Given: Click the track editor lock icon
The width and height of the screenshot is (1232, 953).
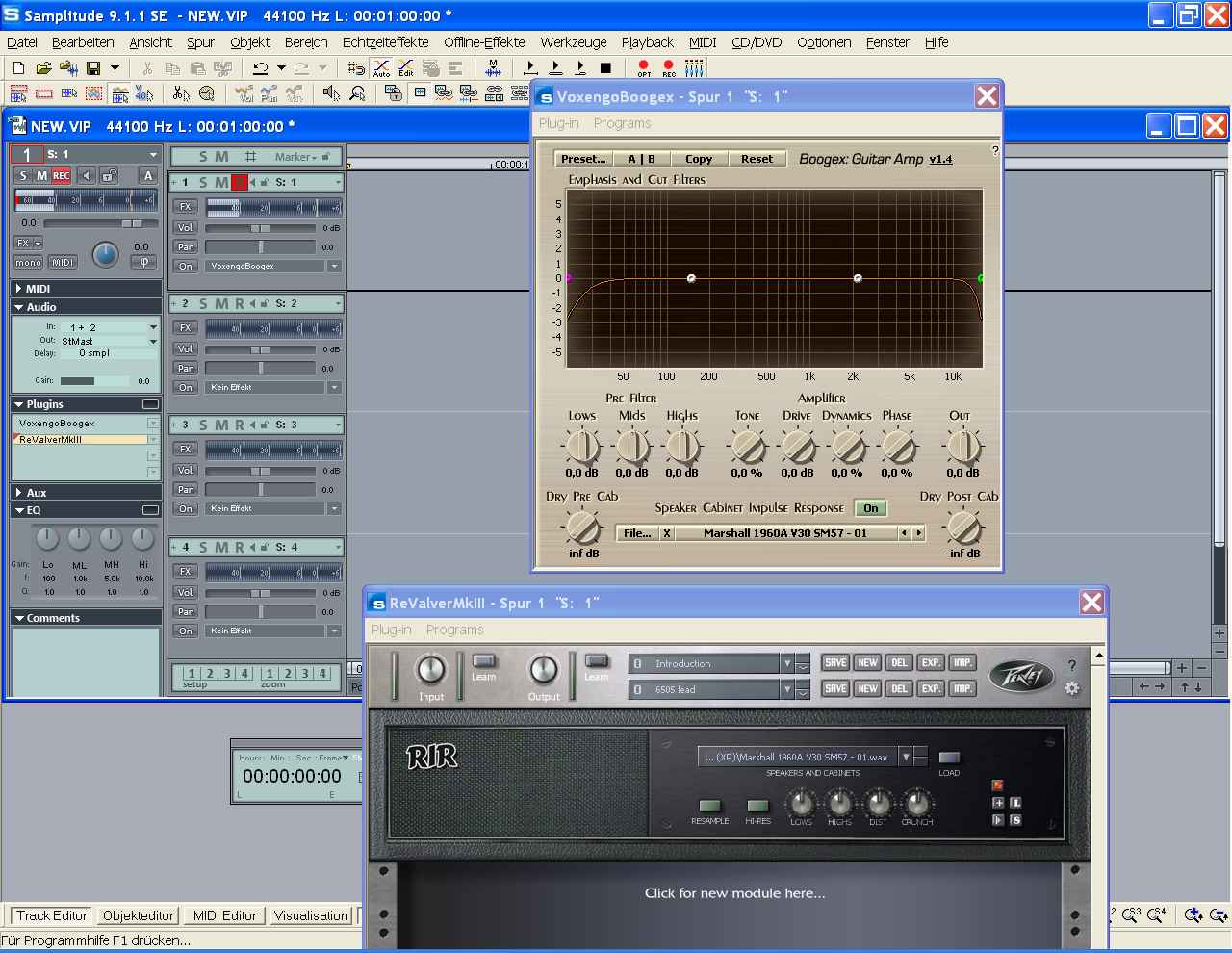Looking at the screenshot, I should (x=109, y=175).
